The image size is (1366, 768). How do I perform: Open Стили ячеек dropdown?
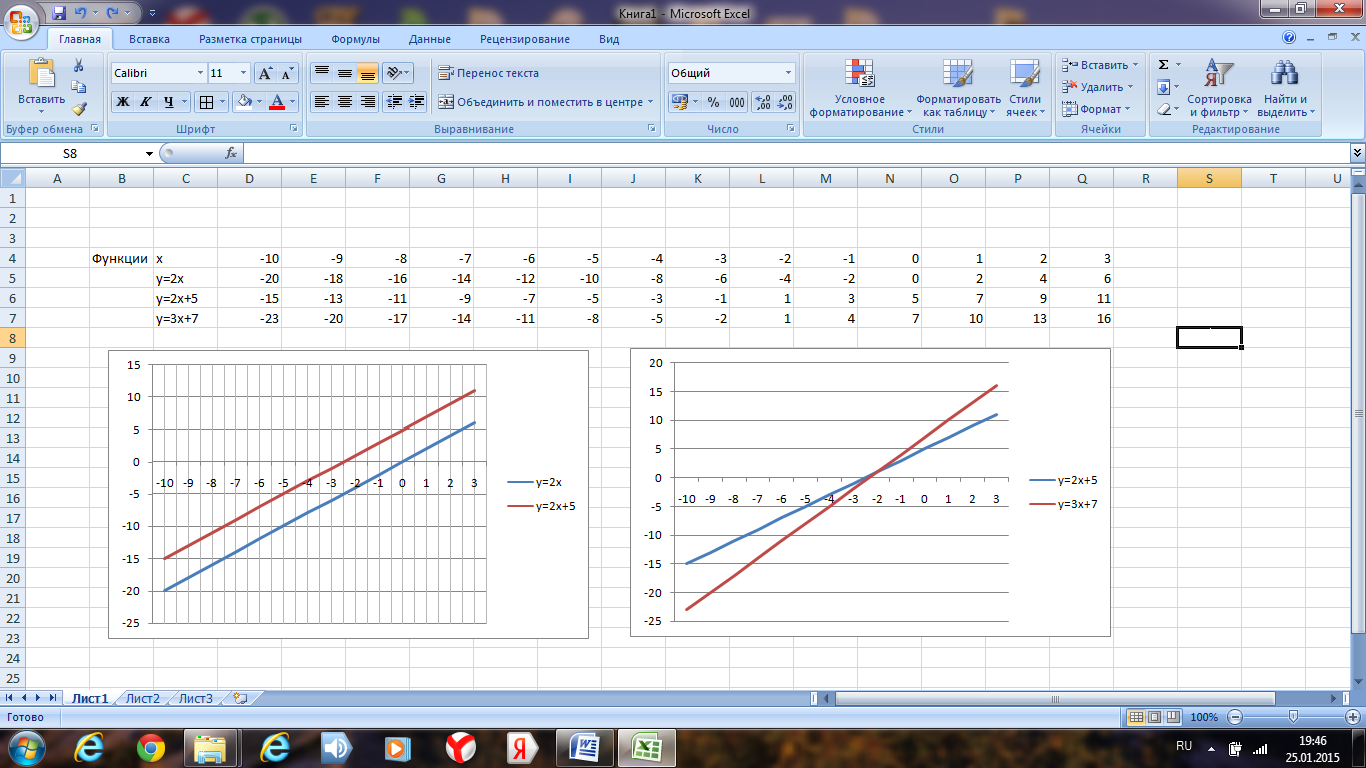pyautogui.click(x=1025, y=88)
